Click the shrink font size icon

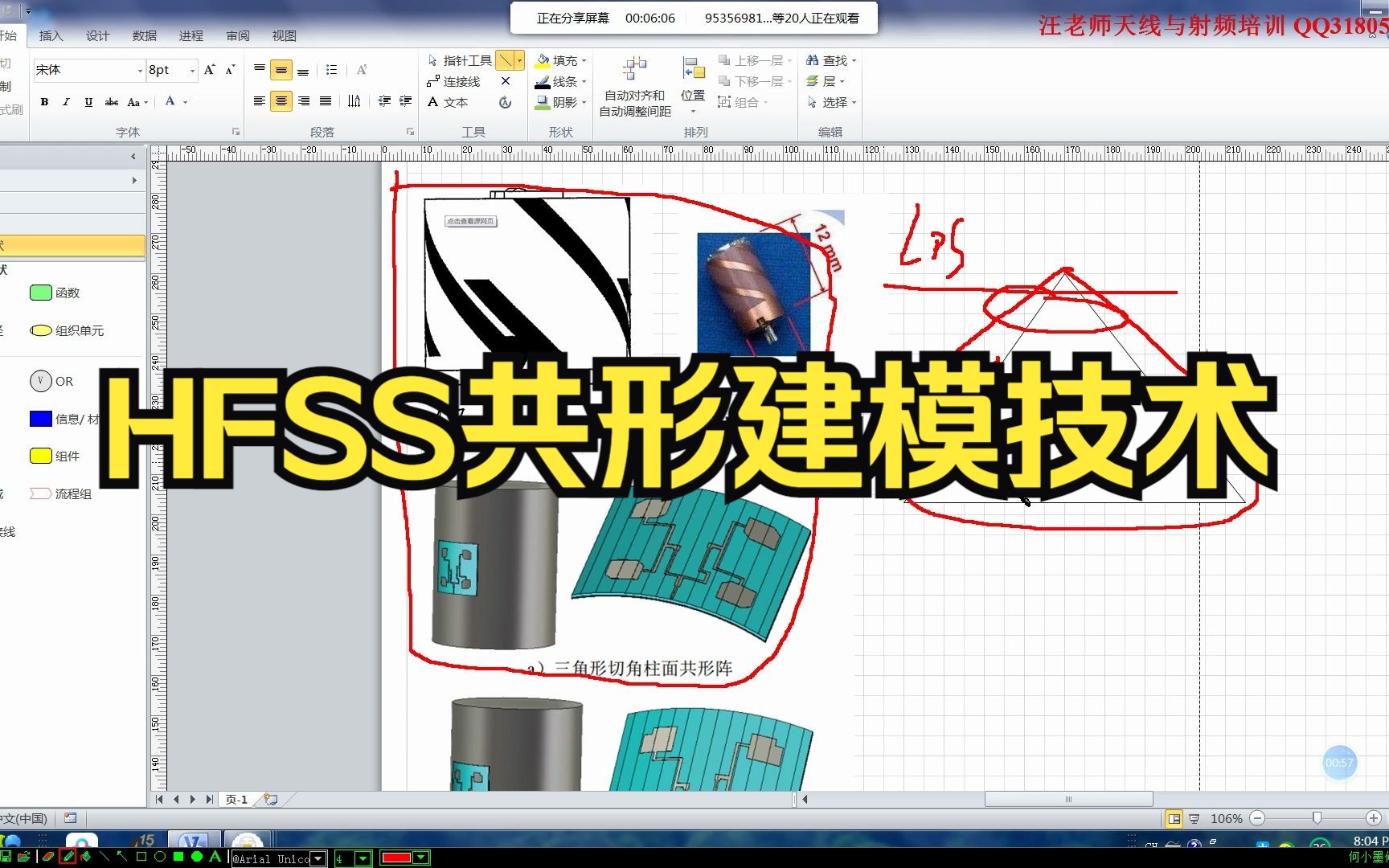(x=230, y=70)
